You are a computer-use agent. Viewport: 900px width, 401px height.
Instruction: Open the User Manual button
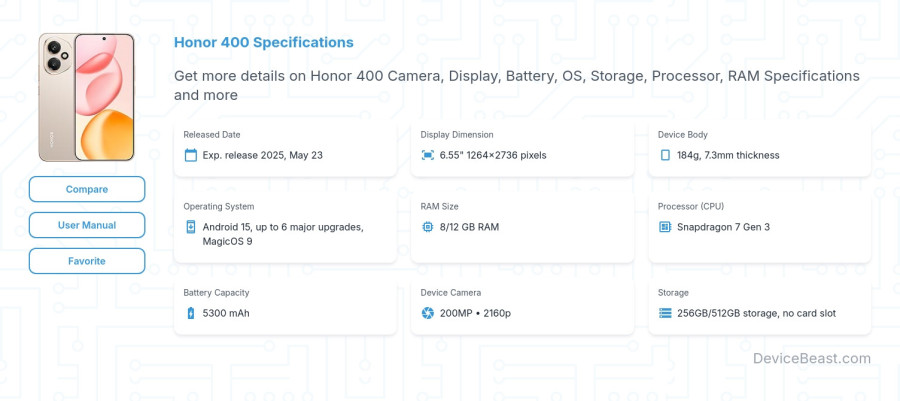coord(87,225)
